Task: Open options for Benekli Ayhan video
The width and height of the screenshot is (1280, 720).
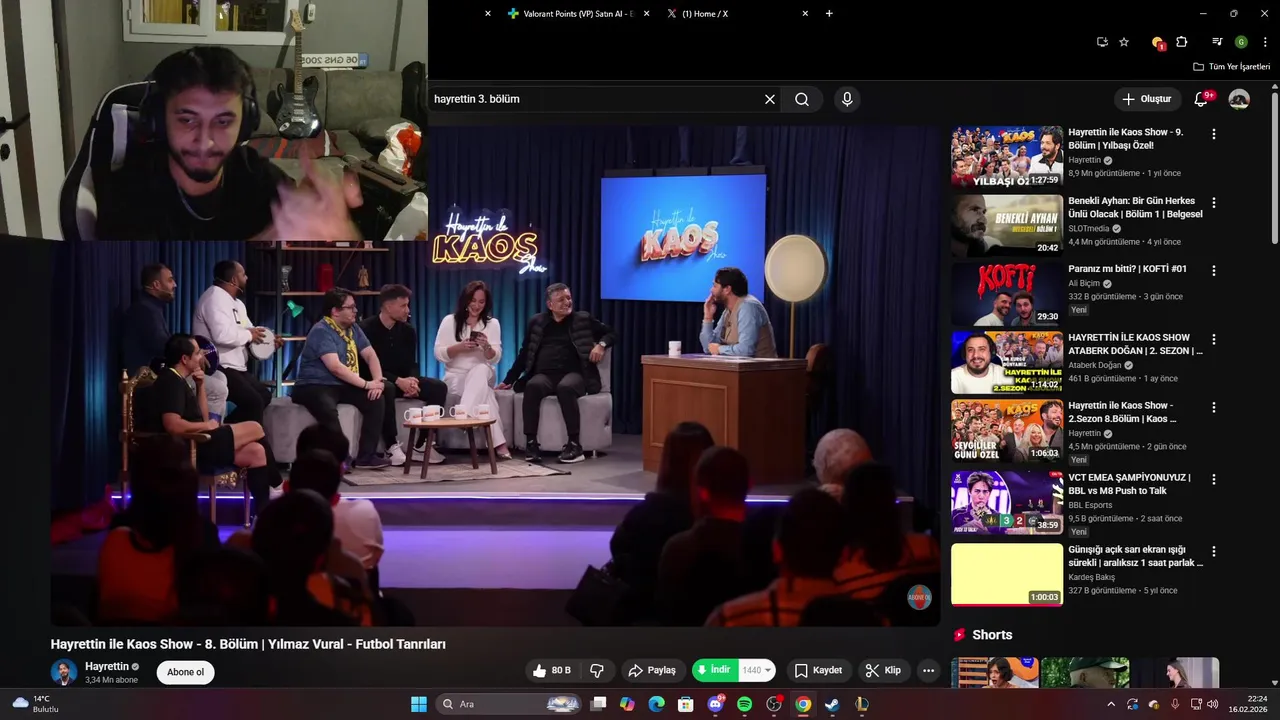Action: click(1214, 202)
